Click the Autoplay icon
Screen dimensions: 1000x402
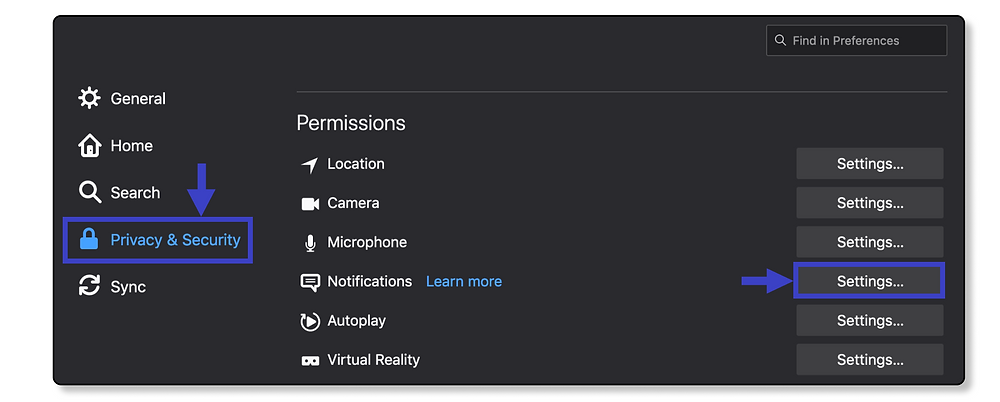tap(310, 321)
